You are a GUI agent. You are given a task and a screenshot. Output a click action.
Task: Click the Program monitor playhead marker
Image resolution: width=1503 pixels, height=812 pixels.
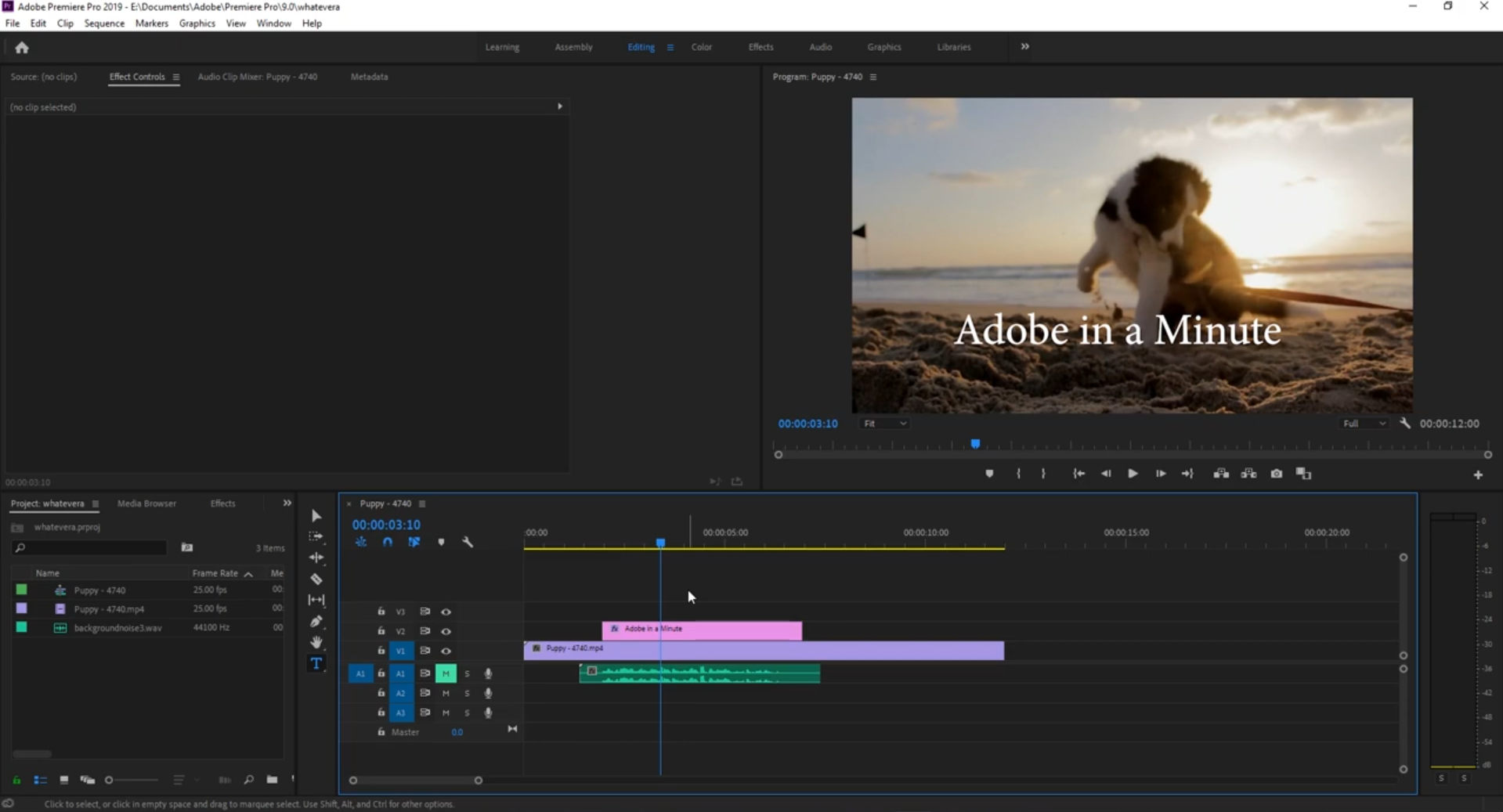pyautogui.click(x=975, y=444)
